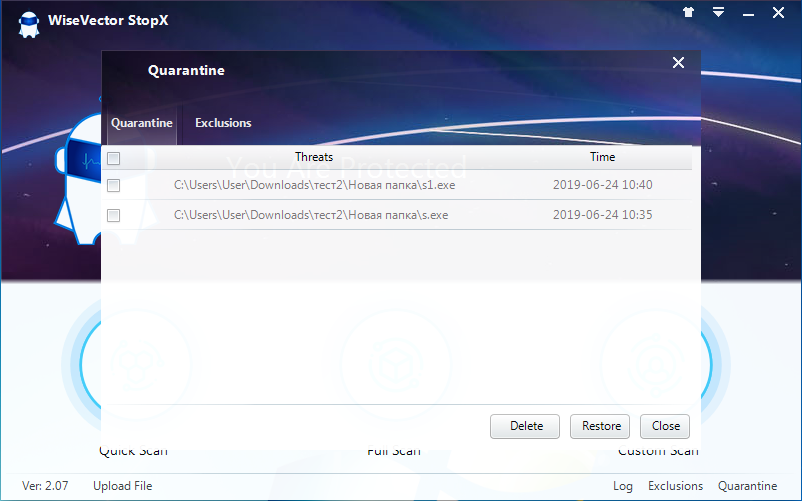Check the box for s1.exe threat

[x=114, y=185]
